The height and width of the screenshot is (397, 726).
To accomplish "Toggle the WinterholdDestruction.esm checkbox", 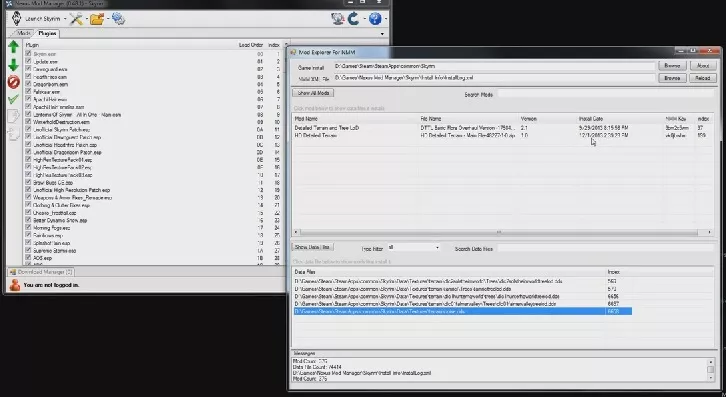I will [28, 122].
